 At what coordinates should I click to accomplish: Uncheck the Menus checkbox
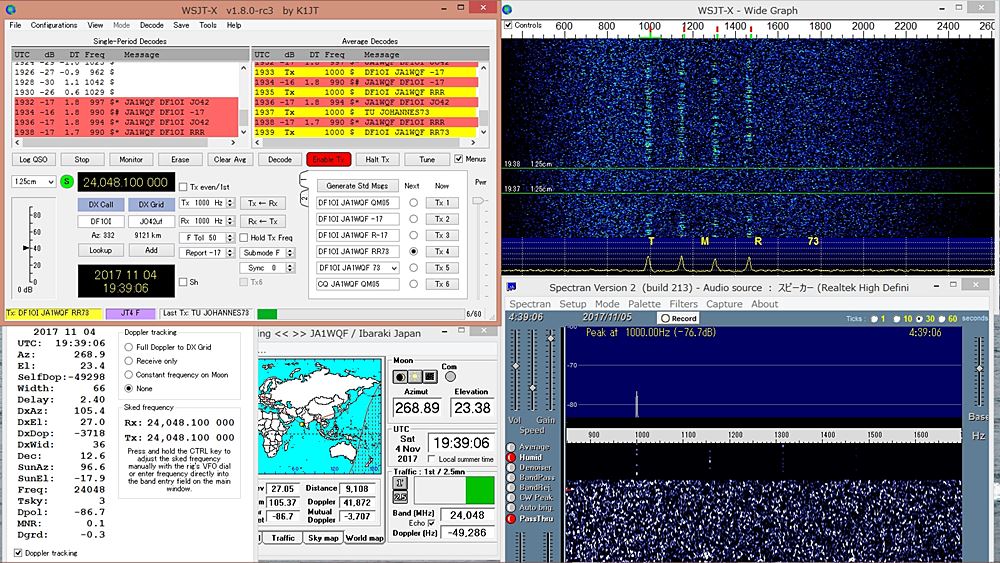pos(459,159)
